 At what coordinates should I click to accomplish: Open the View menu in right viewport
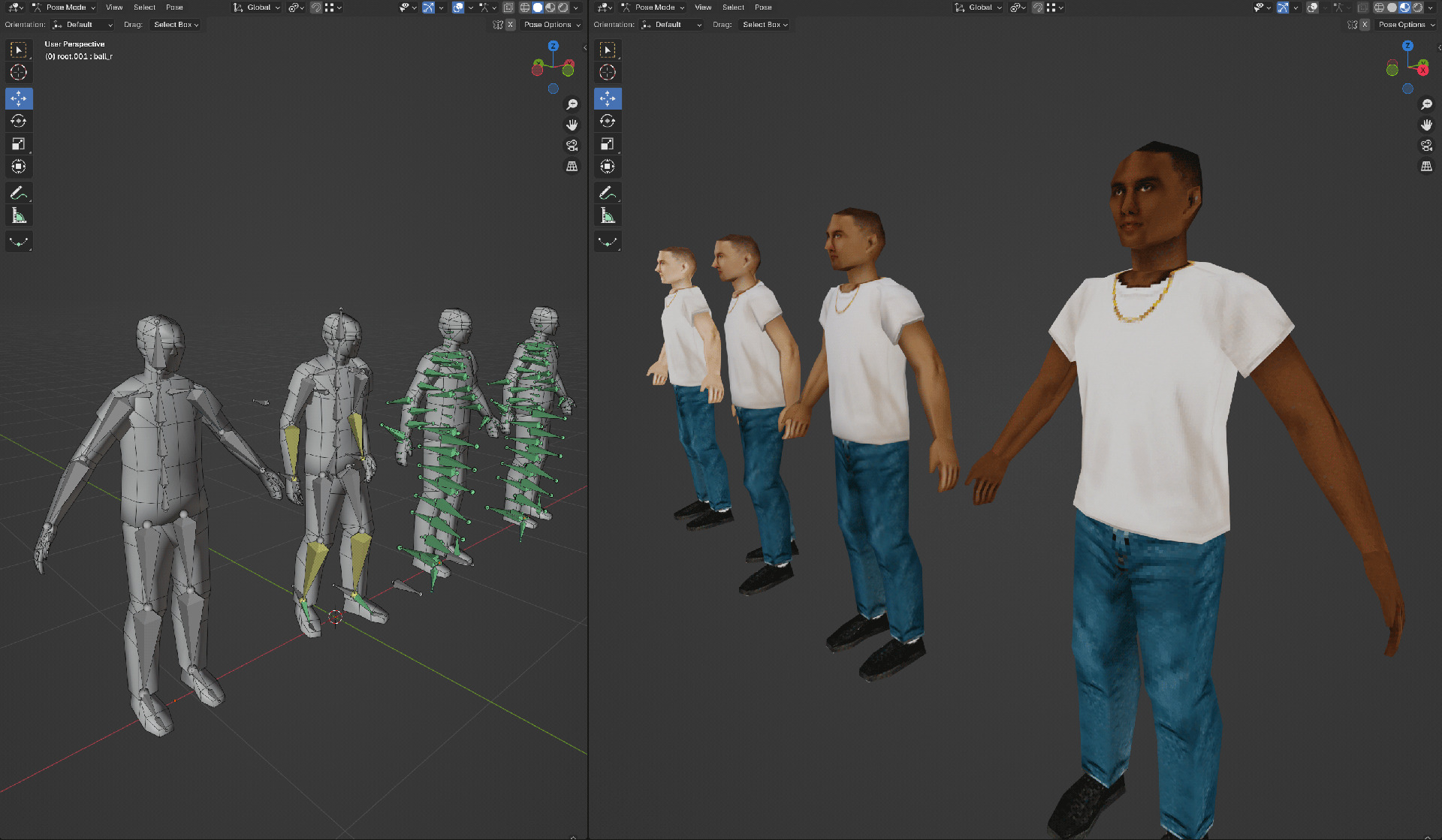point(703,8)
